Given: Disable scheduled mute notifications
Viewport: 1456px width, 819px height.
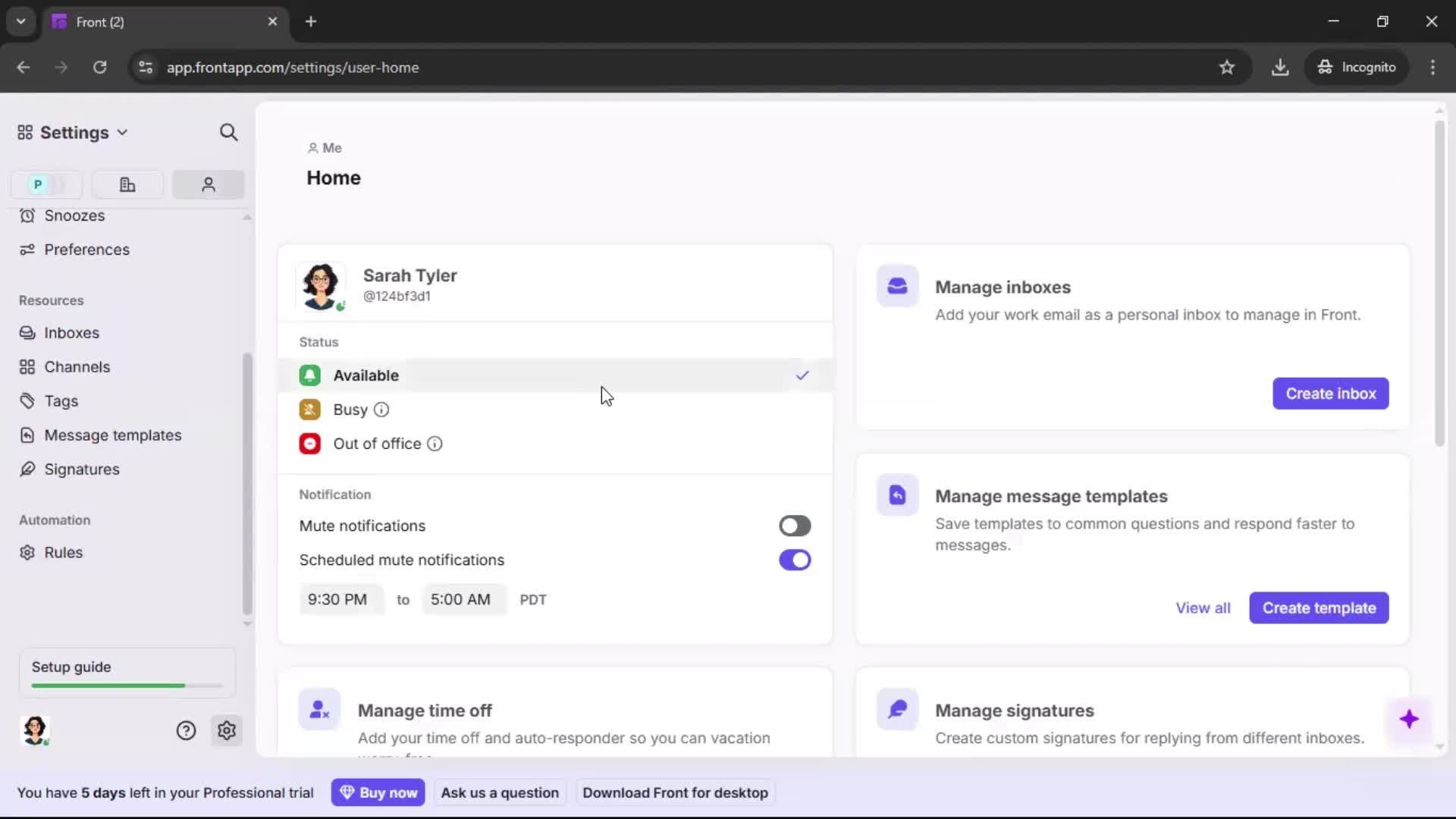Looking at the screenshot, I should [795, 560].
